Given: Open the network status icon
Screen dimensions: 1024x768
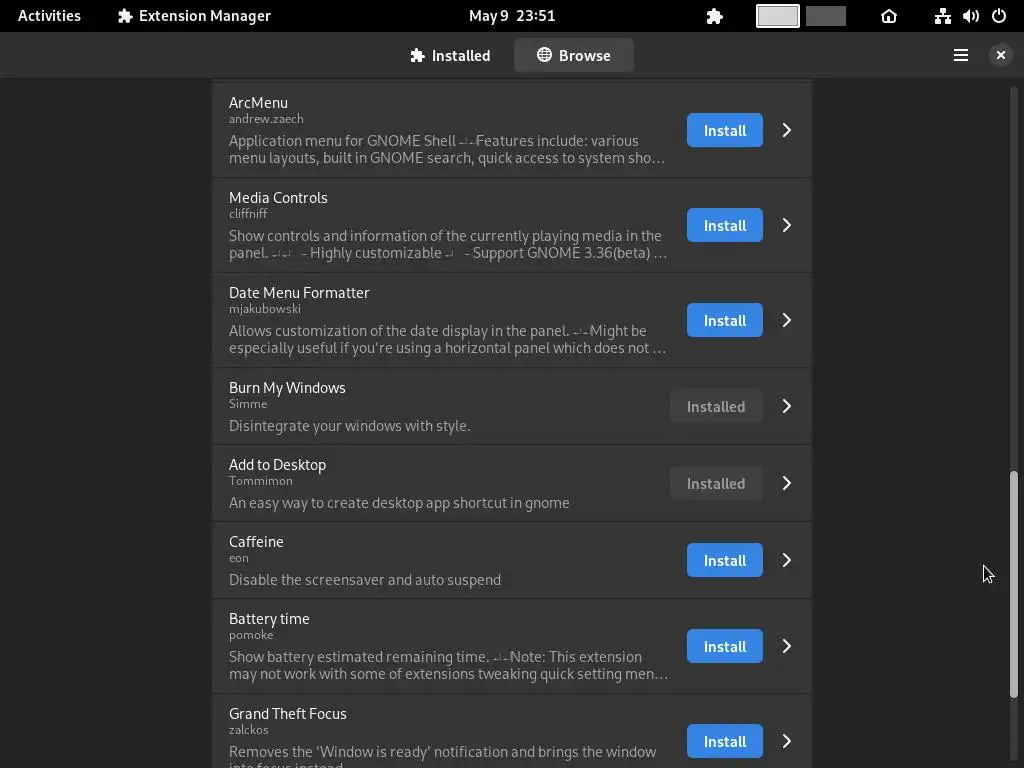Looking at the screenshot, I should (x=942, y=16).
